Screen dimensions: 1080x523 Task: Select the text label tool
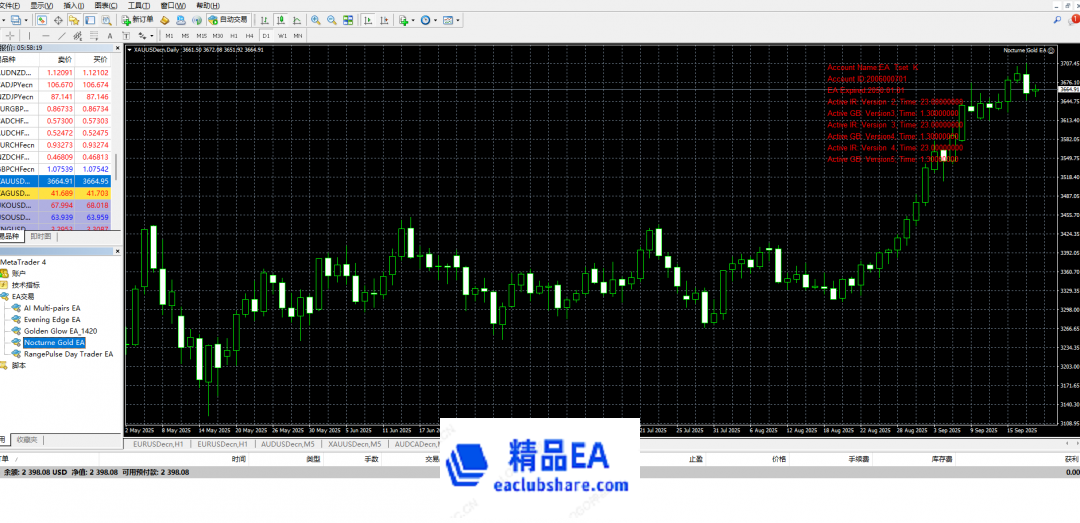[126, 35]
